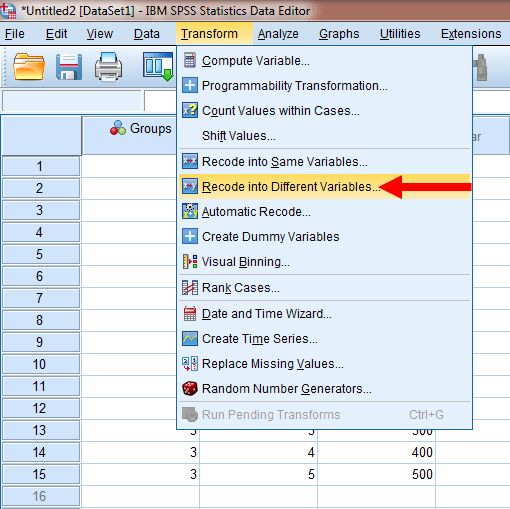Open the Data menu
The width and height of the screenshot is (510, 509).
(147, 34)
